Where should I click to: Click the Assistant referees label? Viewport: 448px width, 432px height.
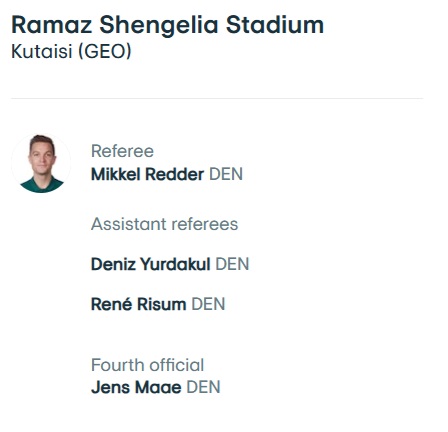165,224
